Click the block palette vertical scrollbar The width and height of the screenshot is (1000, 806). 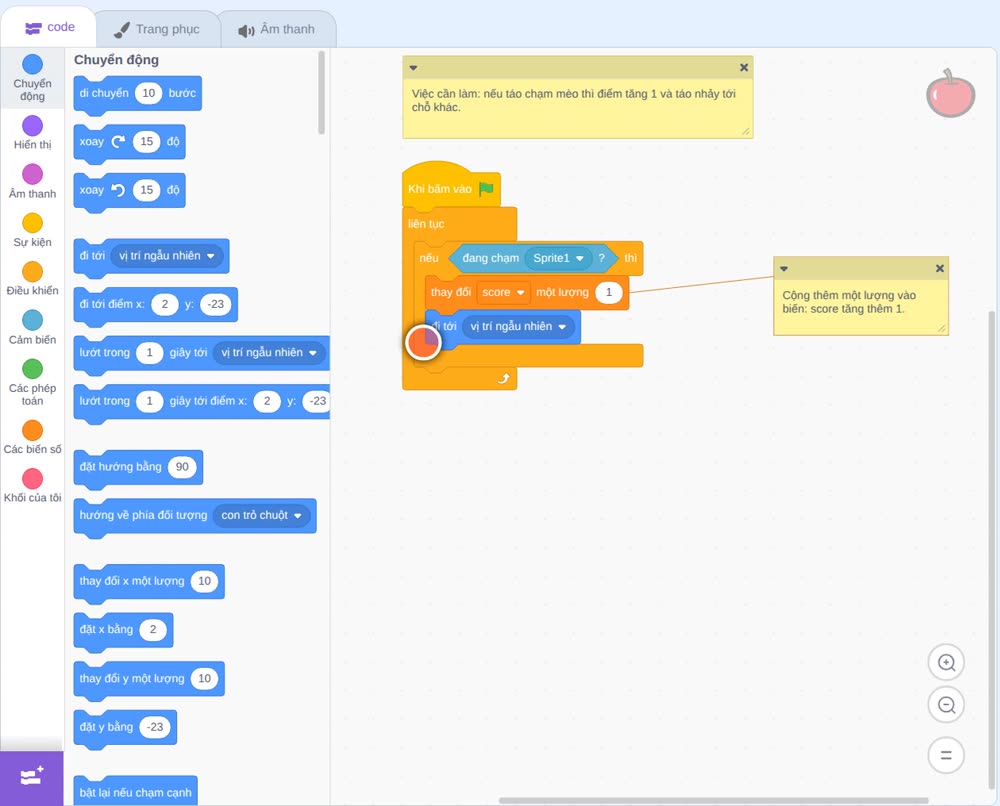(321, 92)
